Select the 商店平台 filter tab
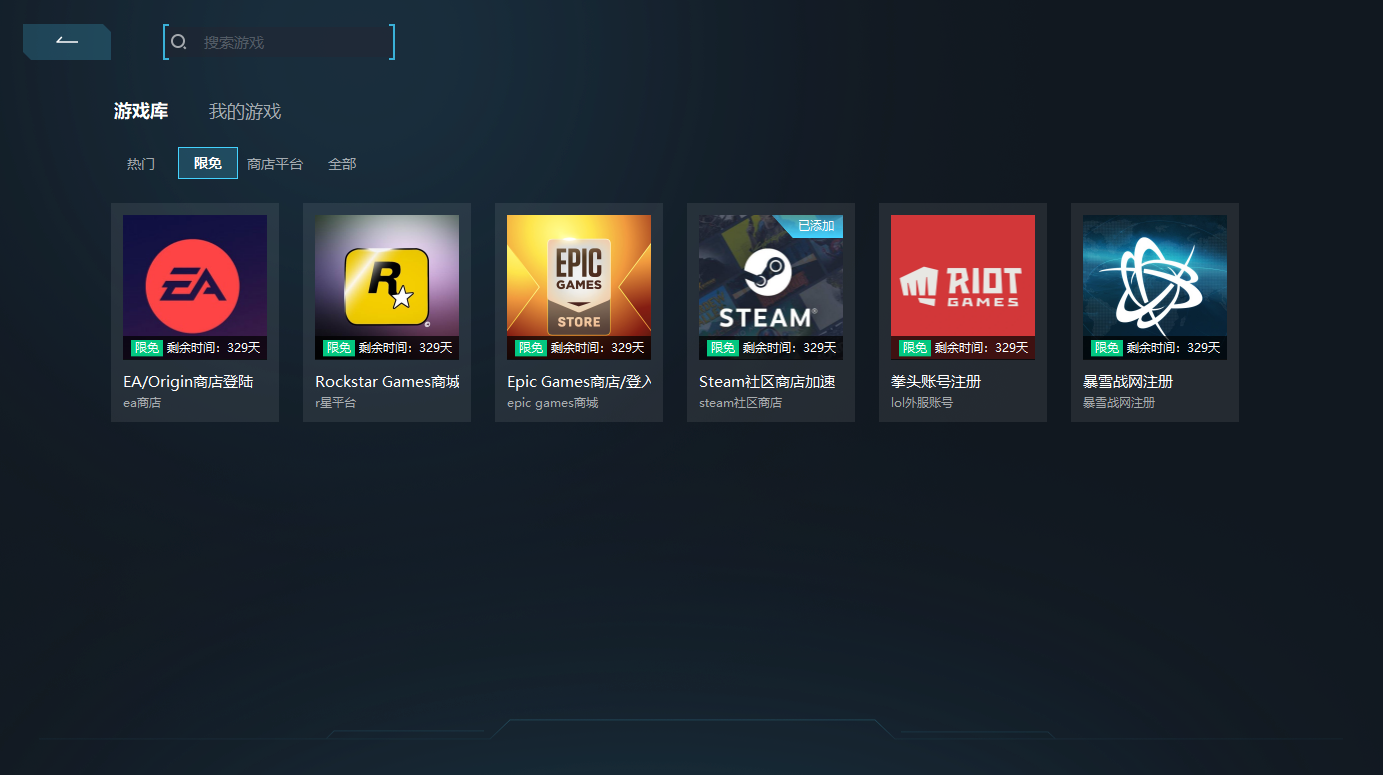The width and height of the screenshot is (1383, 775). click(275, 163)
